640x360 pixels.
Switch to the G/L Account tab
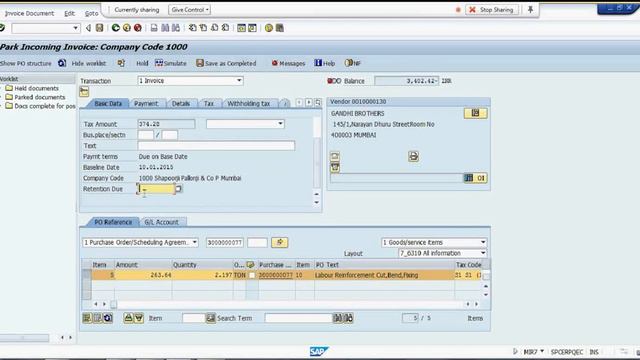[162, 222]
